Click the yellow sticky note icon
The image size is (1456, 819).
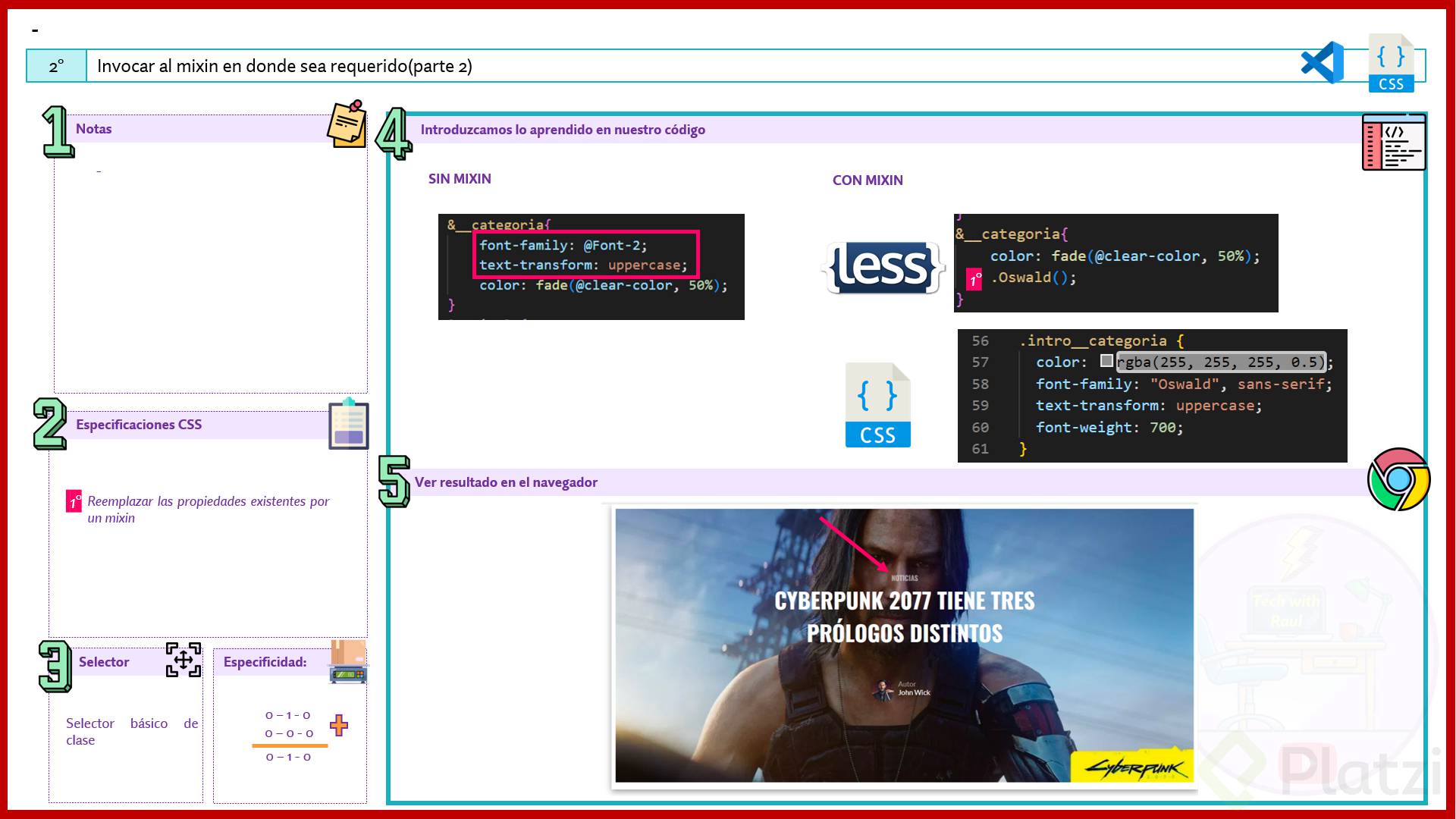[x=347, y=124]
